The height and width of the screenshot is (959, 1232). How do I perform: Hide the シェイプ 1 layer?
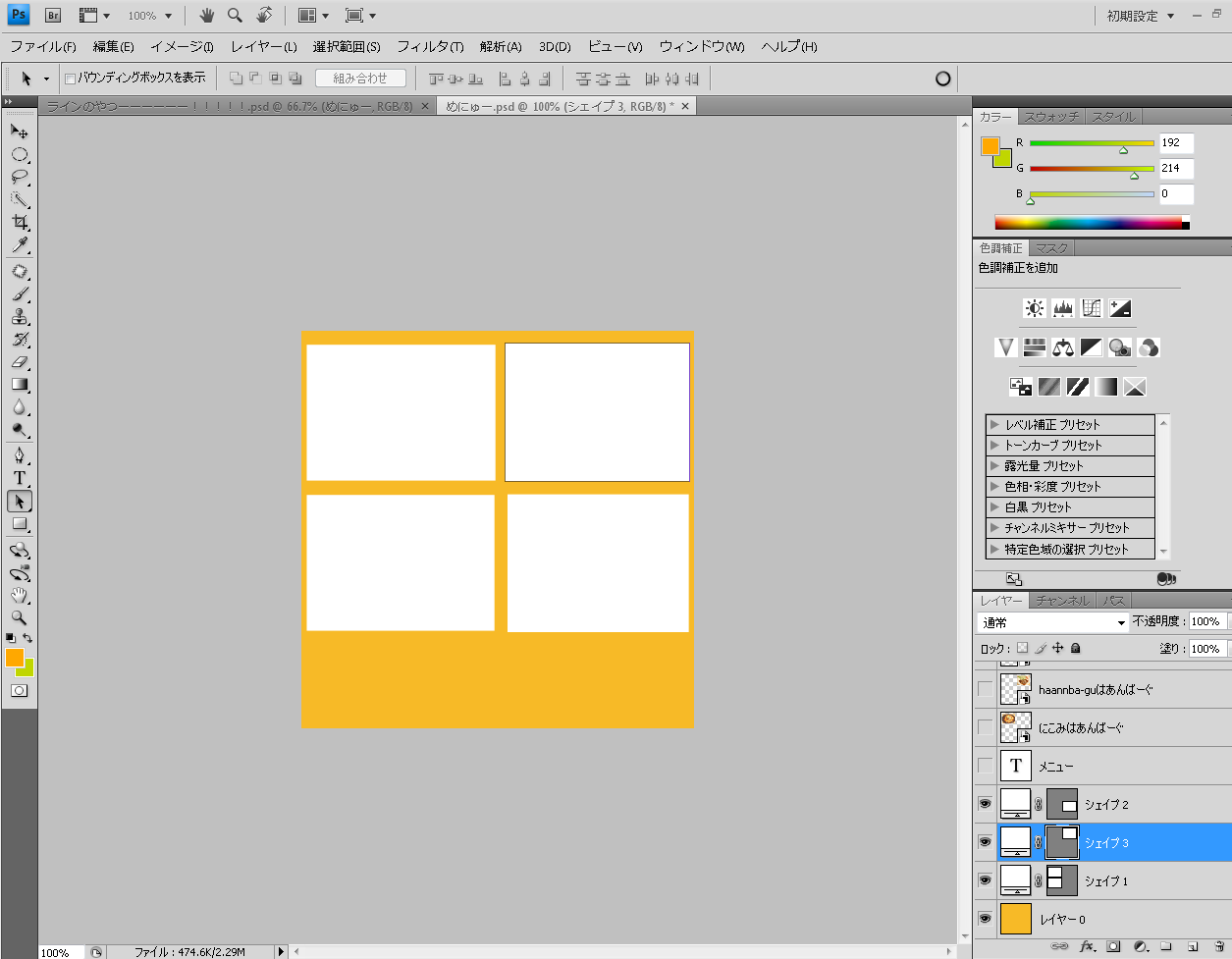(x=985, y=880)
